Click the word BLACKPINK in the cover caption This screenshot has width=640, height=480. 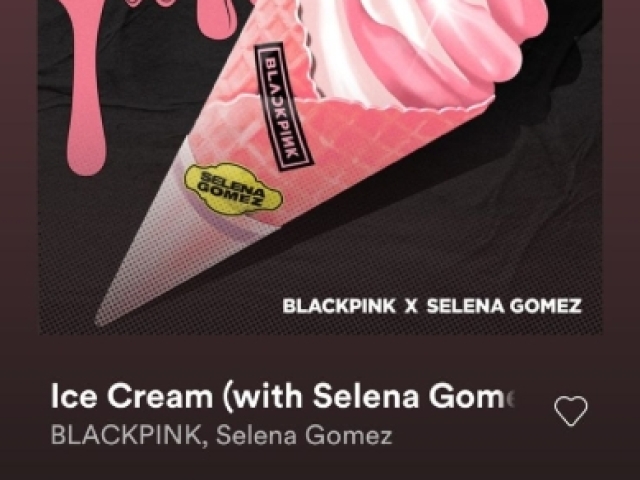339,306
